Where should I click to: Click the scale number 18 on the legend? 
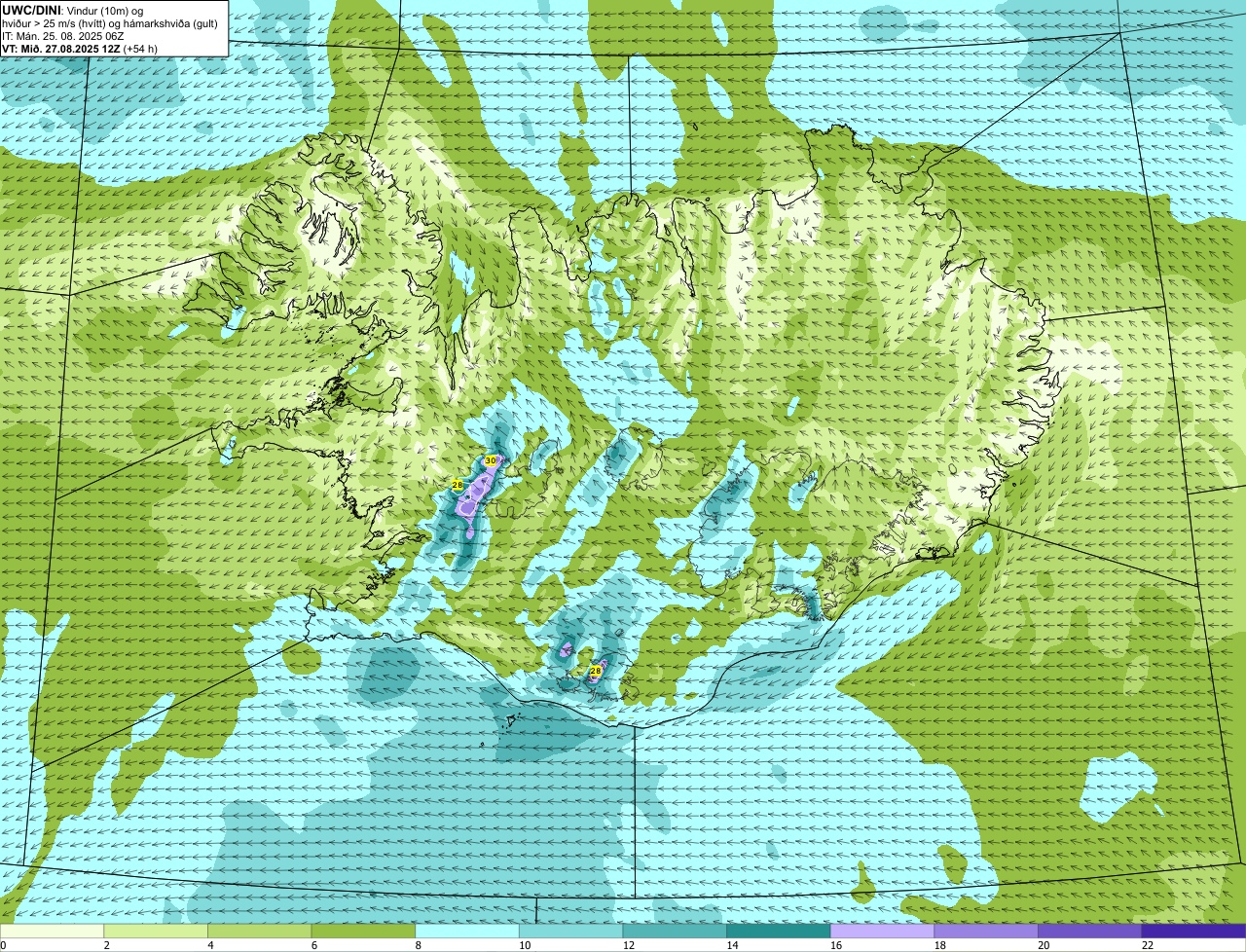pos(940,945)
